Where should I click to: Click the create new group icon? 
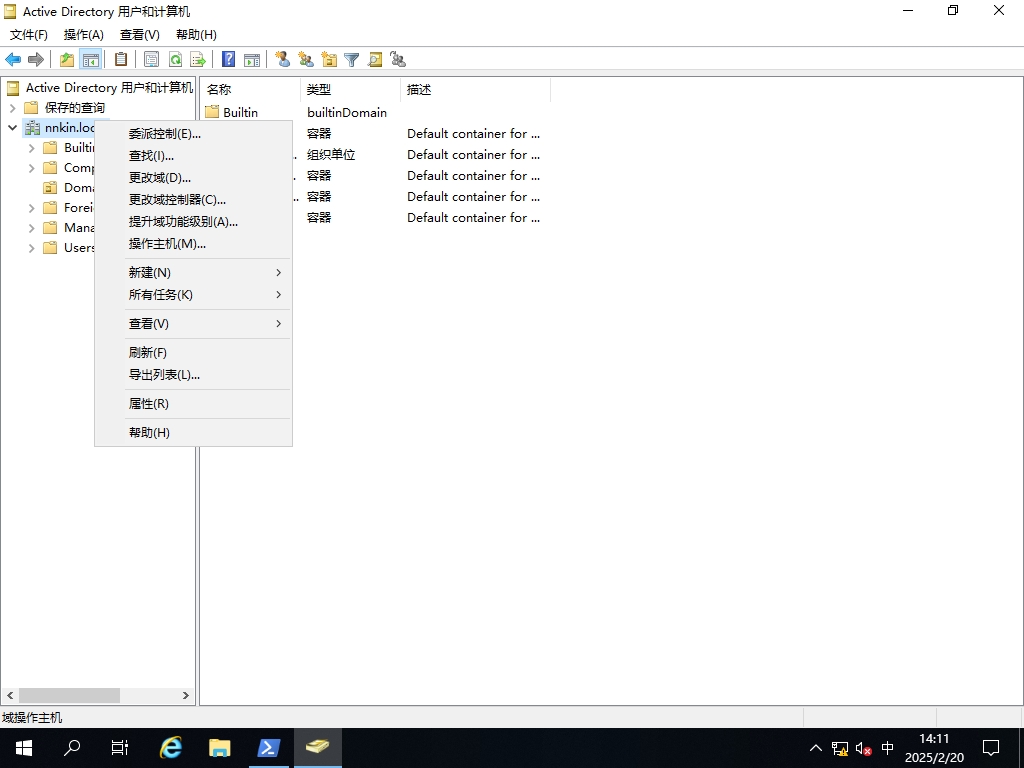(x=306, y=60)
